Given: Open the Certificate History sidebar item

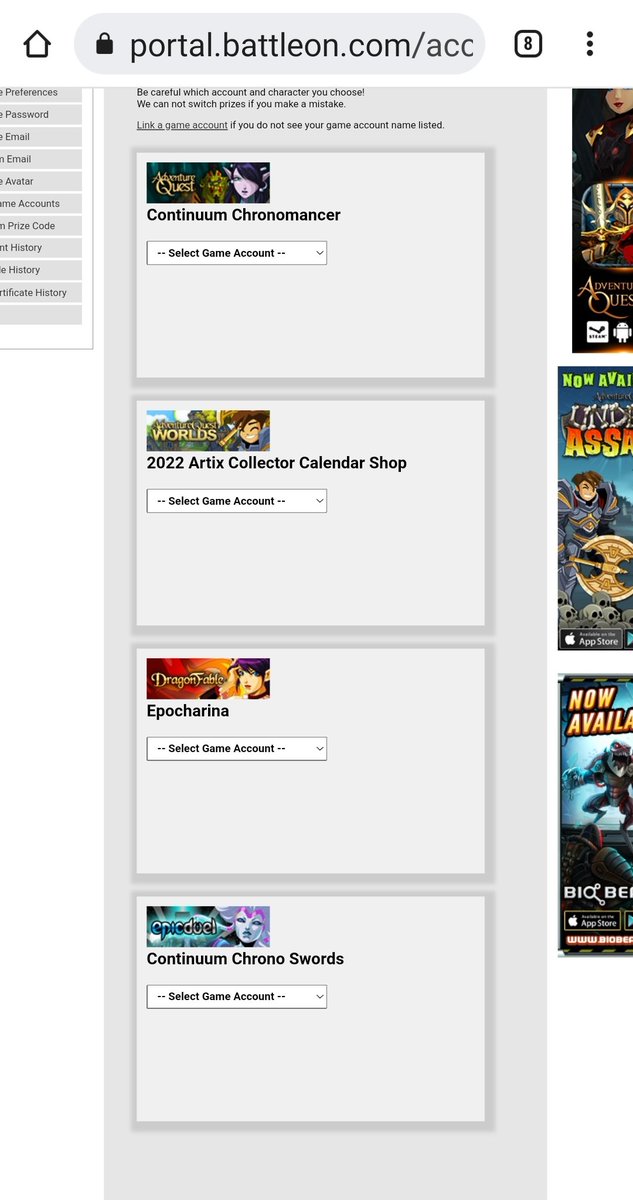Looking at the screenshot, I should (41, 293).
